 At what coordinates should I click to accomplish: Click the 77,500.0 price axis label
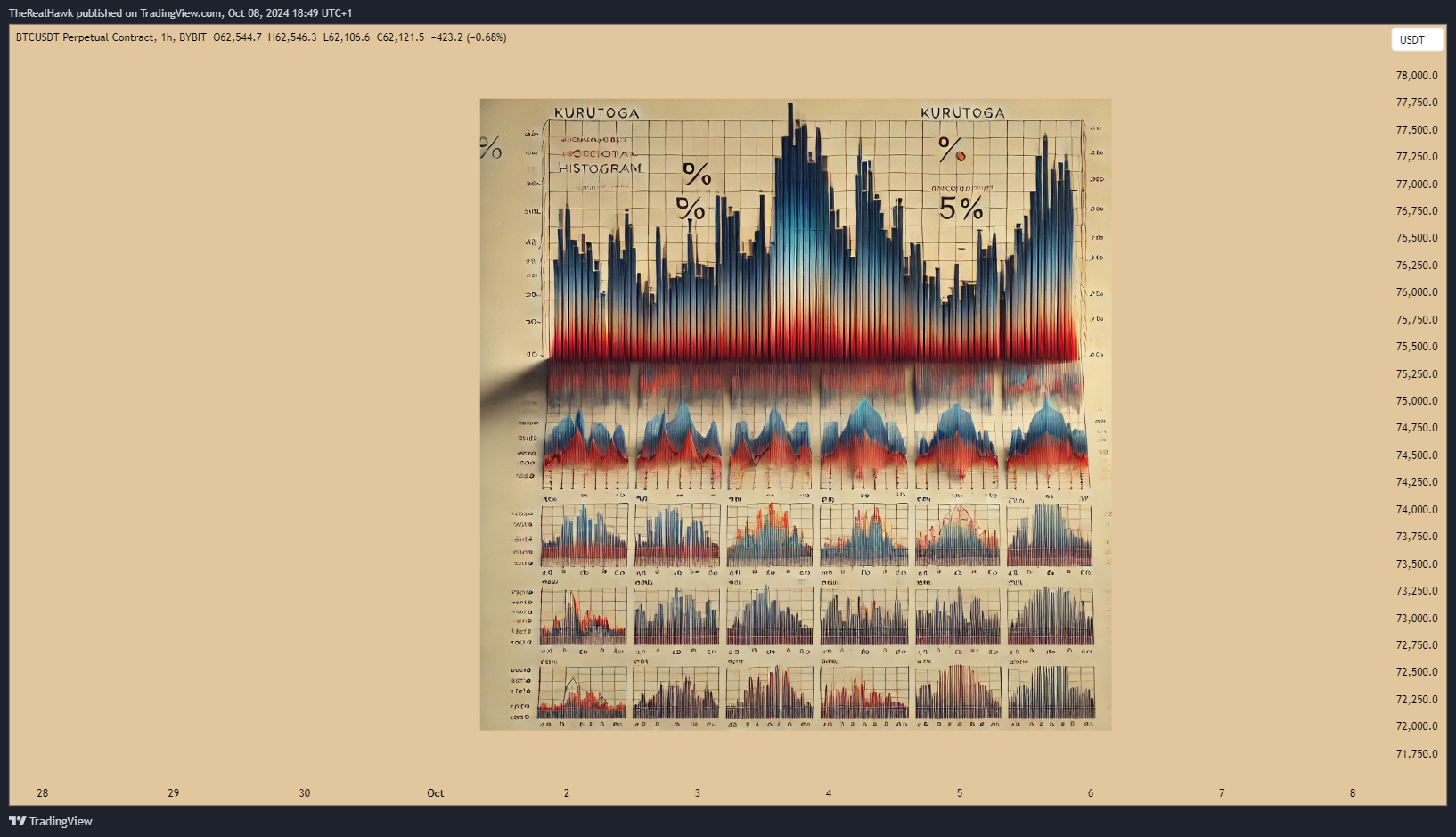point(1417,130)
